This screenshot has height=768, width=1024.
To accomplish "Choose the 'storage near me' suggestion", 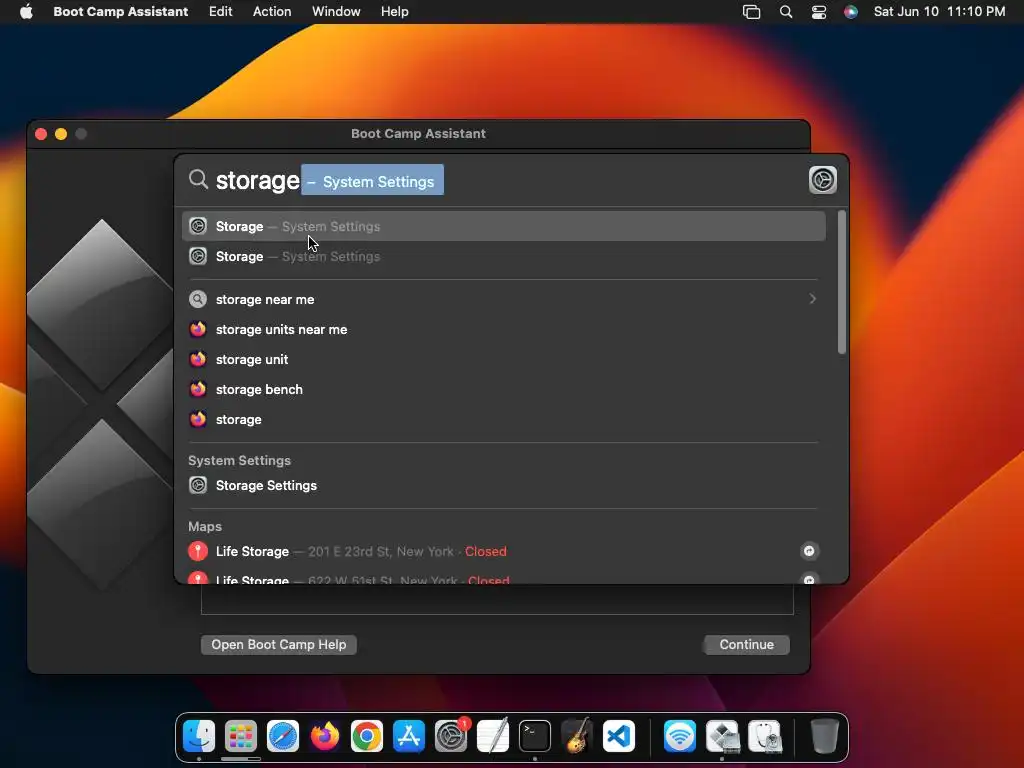I will [x=504, y=299].
